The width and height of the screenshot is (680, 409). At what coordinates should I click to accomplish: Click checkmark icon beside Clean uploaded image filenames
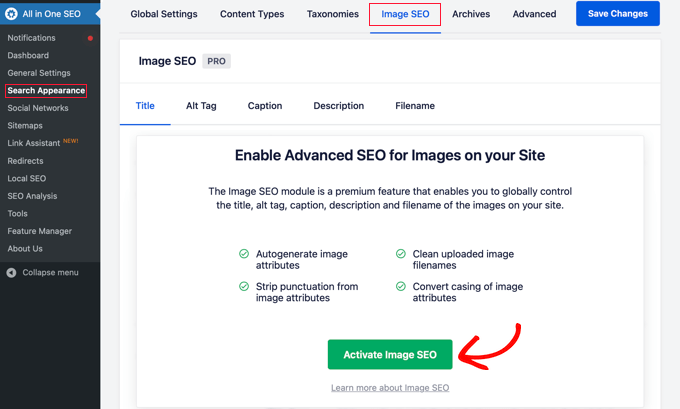click(400, 254)
